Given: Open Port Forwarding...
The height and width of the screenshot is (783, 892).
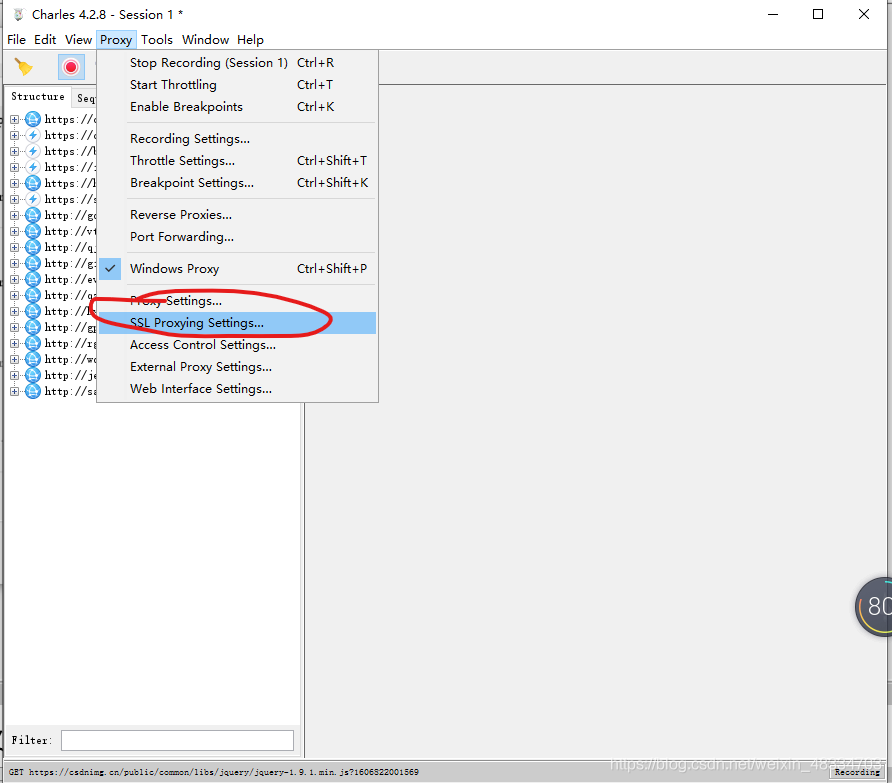Looking at the screenshot, I should [237, 237].
